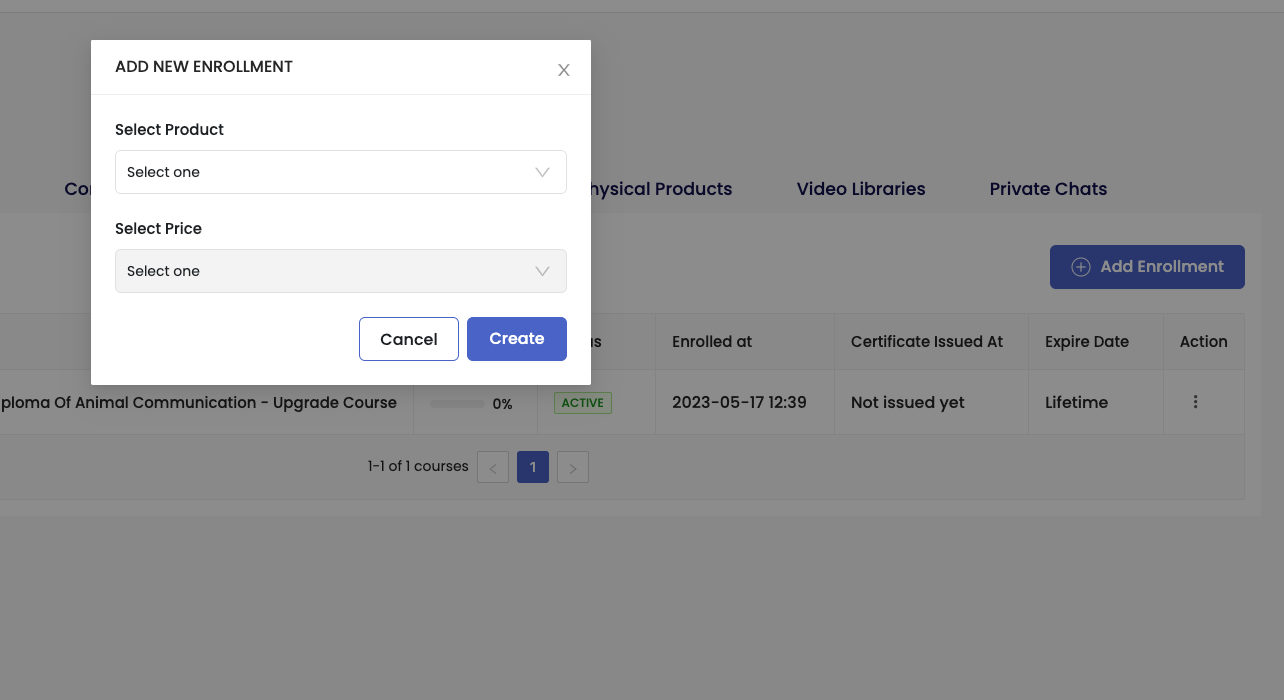Click the green ACTIVE status badge
Screen dimensions: 1284x700
(582, 403)
